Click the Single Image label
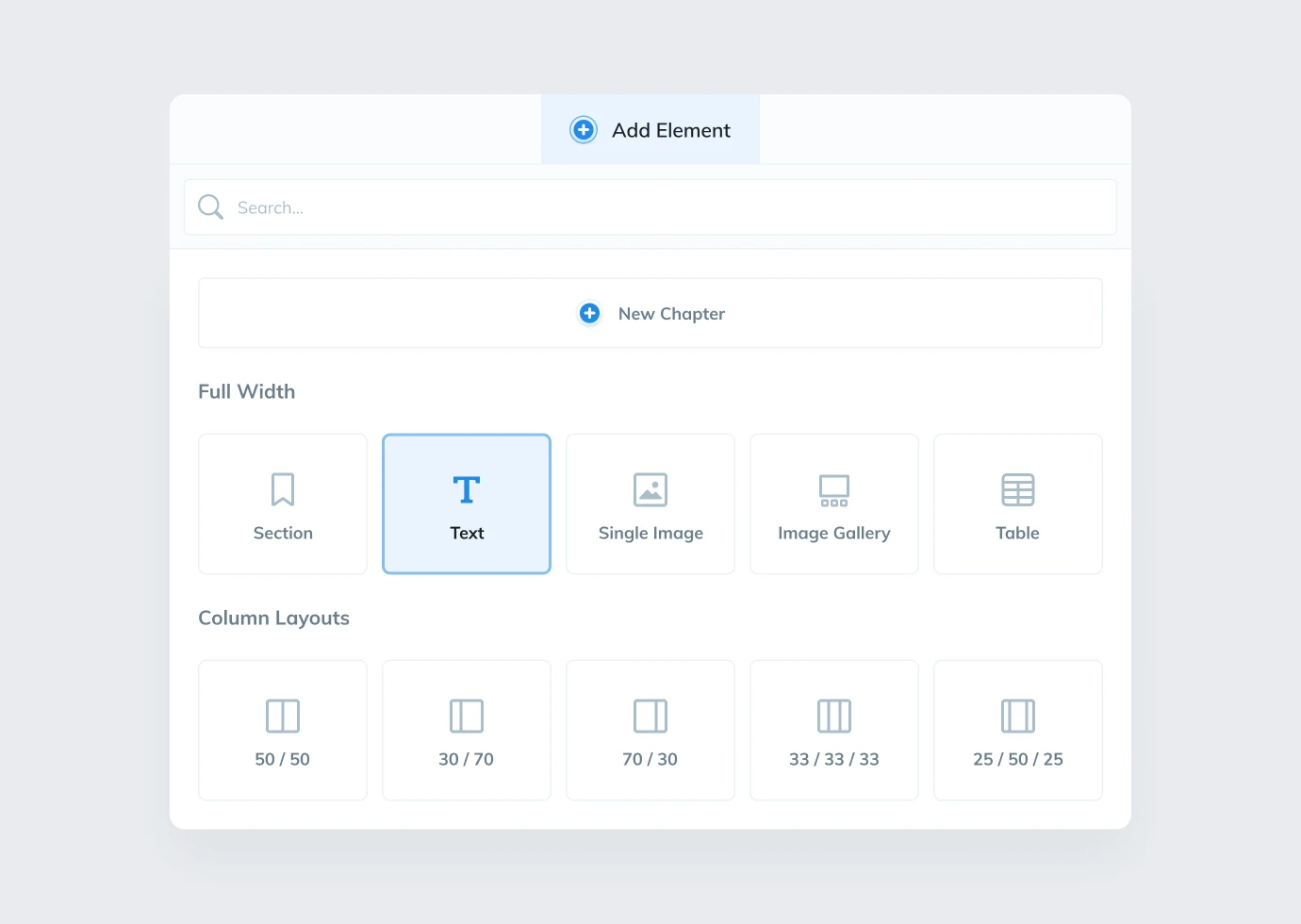This screenshot has width=1301, height=924. pyautogui.click(x=650, y=534)
